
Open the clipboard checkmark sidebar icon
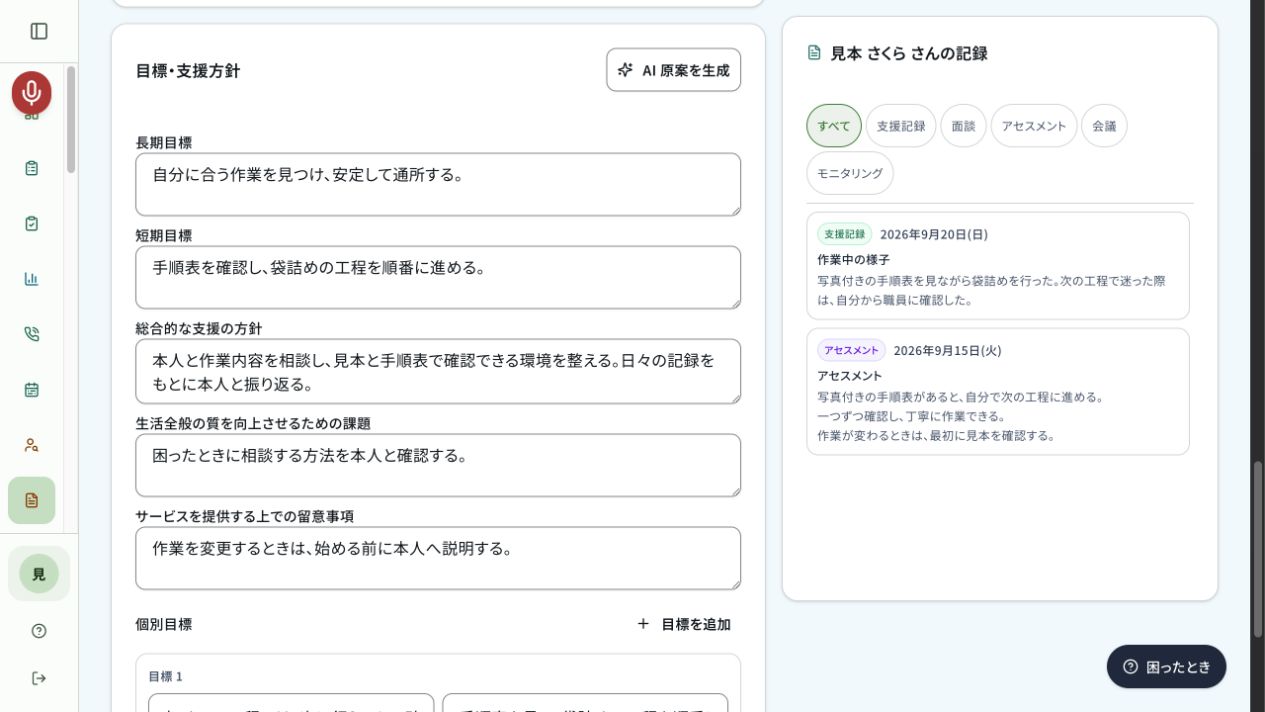(x=32, y=223)
